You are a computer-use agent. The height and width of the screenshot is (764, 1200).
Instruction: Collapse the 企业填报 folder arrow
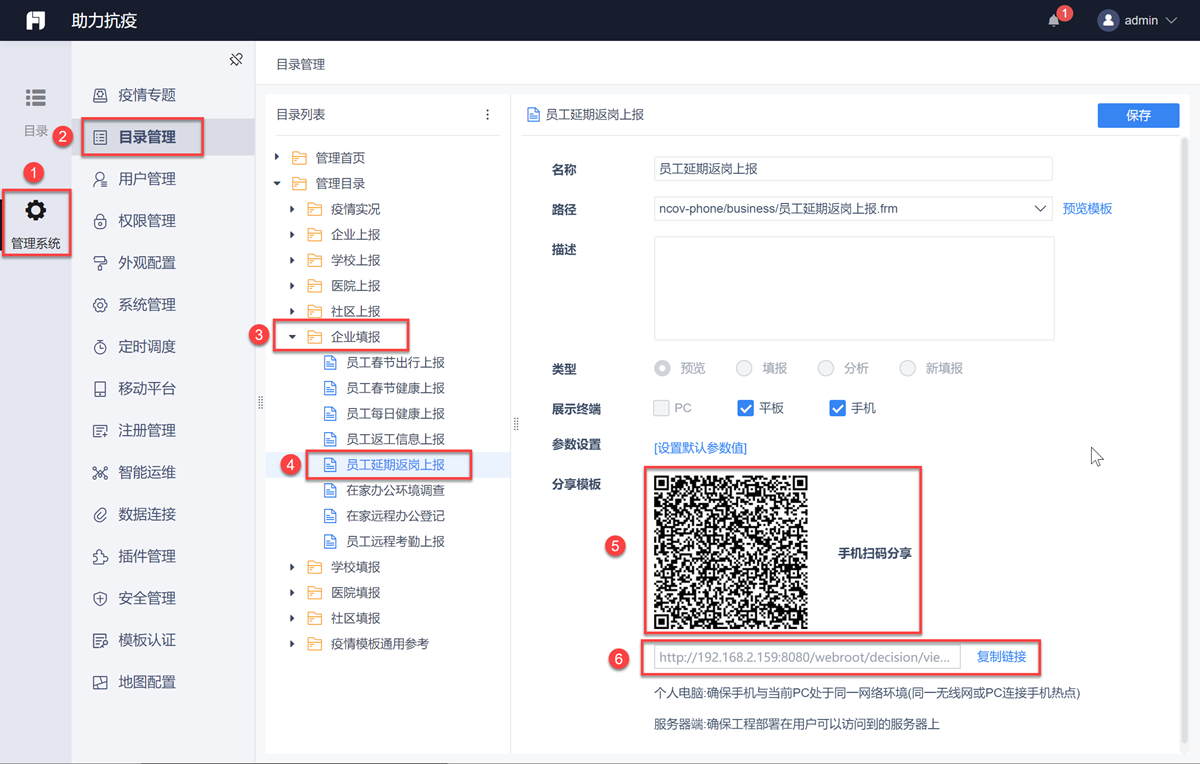click(x=292, y=337)
